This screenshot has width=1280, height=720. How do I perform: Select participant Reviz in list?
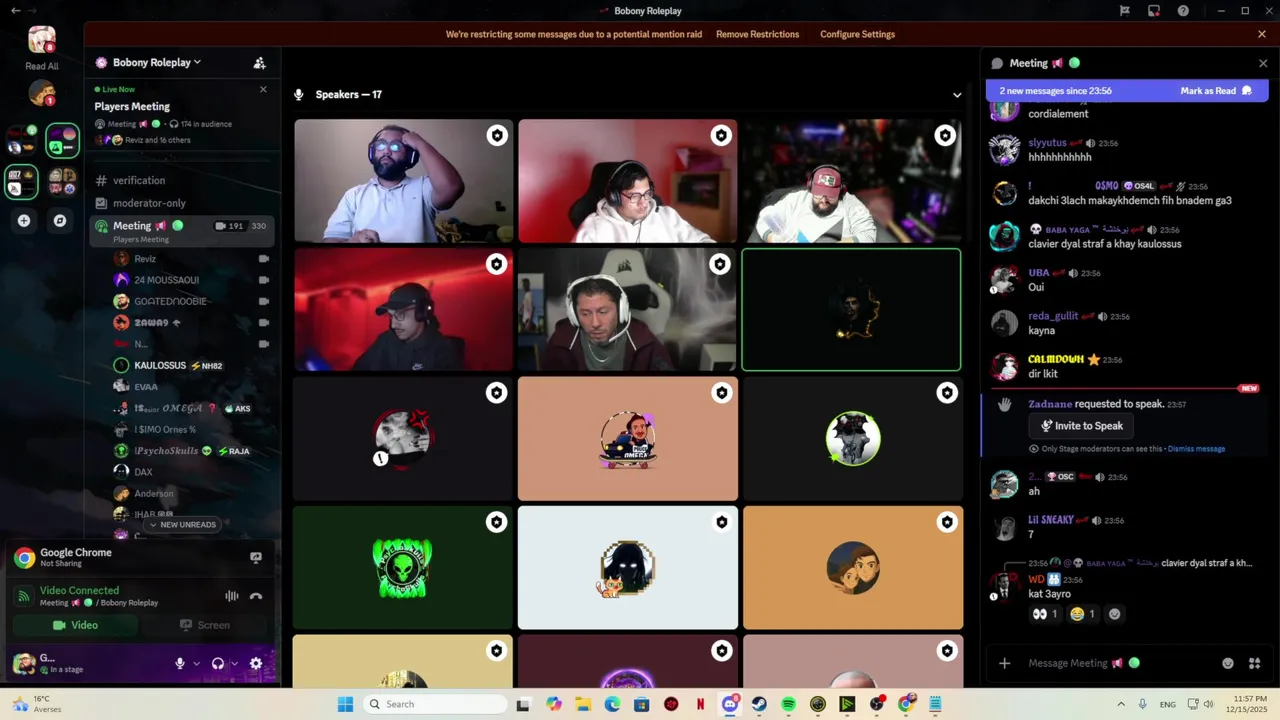point(191,258)
